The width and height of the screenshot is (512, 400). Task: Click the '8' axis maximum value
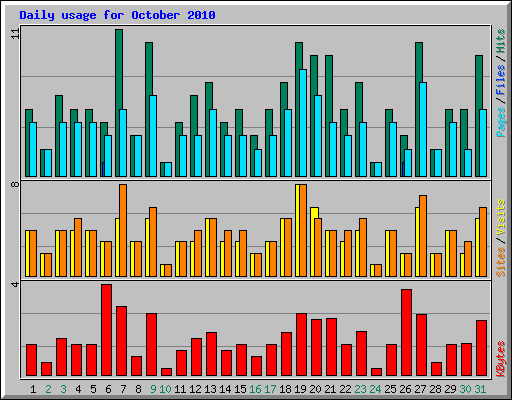tap(15, 184)
